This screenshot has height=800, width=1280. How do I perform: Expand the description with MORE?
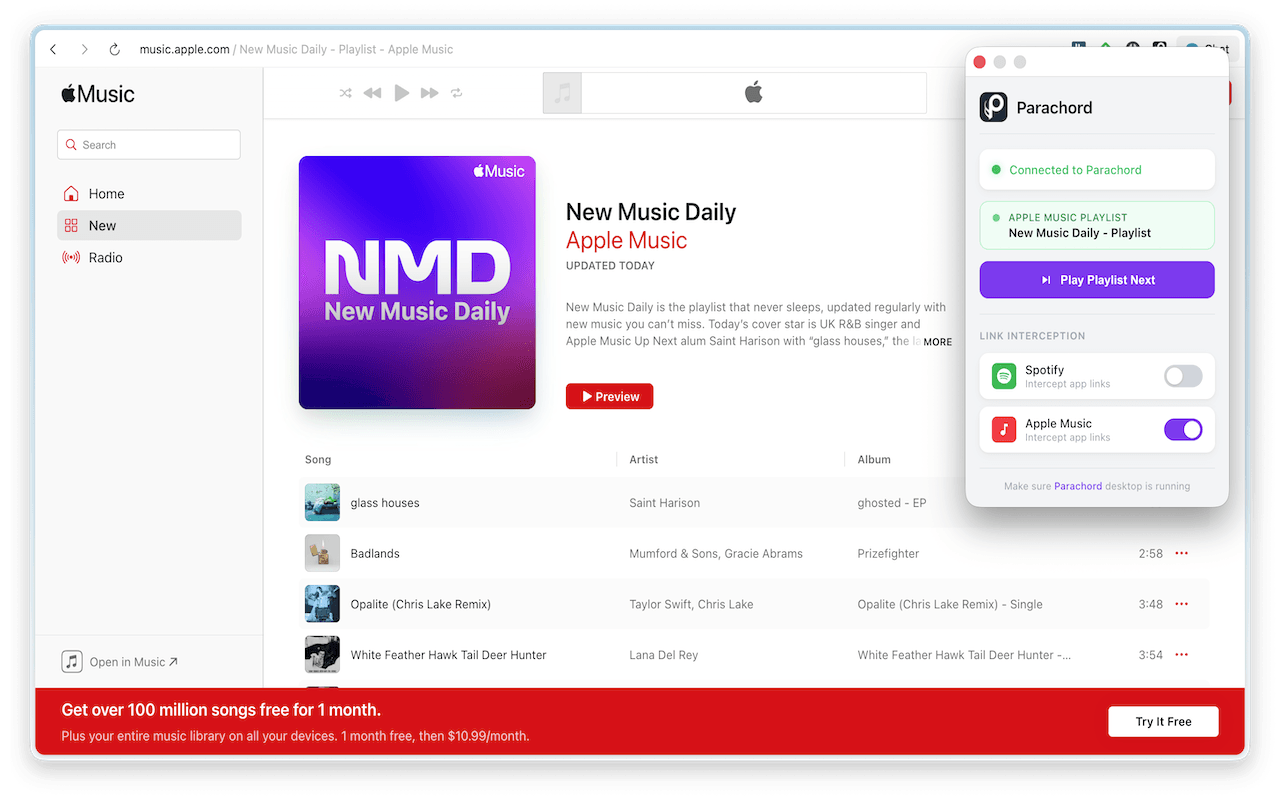point(937,342)
